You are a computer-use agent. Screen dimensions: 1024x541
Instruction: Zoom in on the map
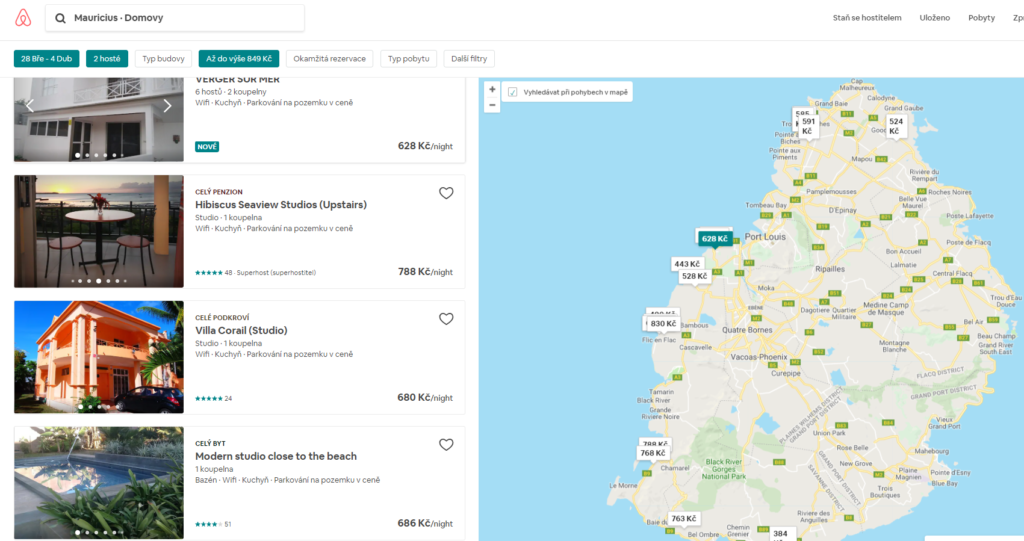(x=492, y=89)
